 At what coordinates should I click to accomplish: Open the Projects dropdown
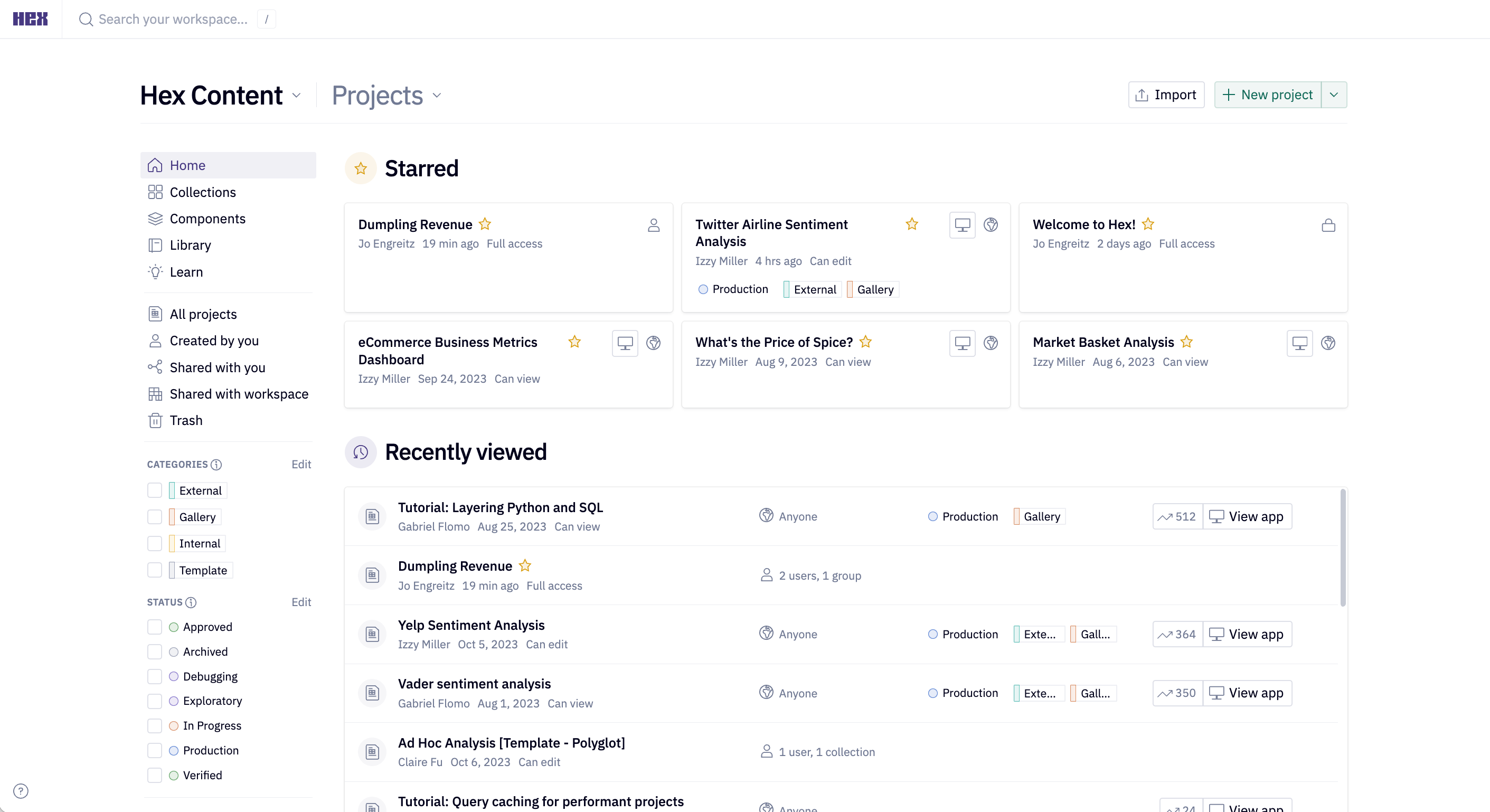(437, 96)
